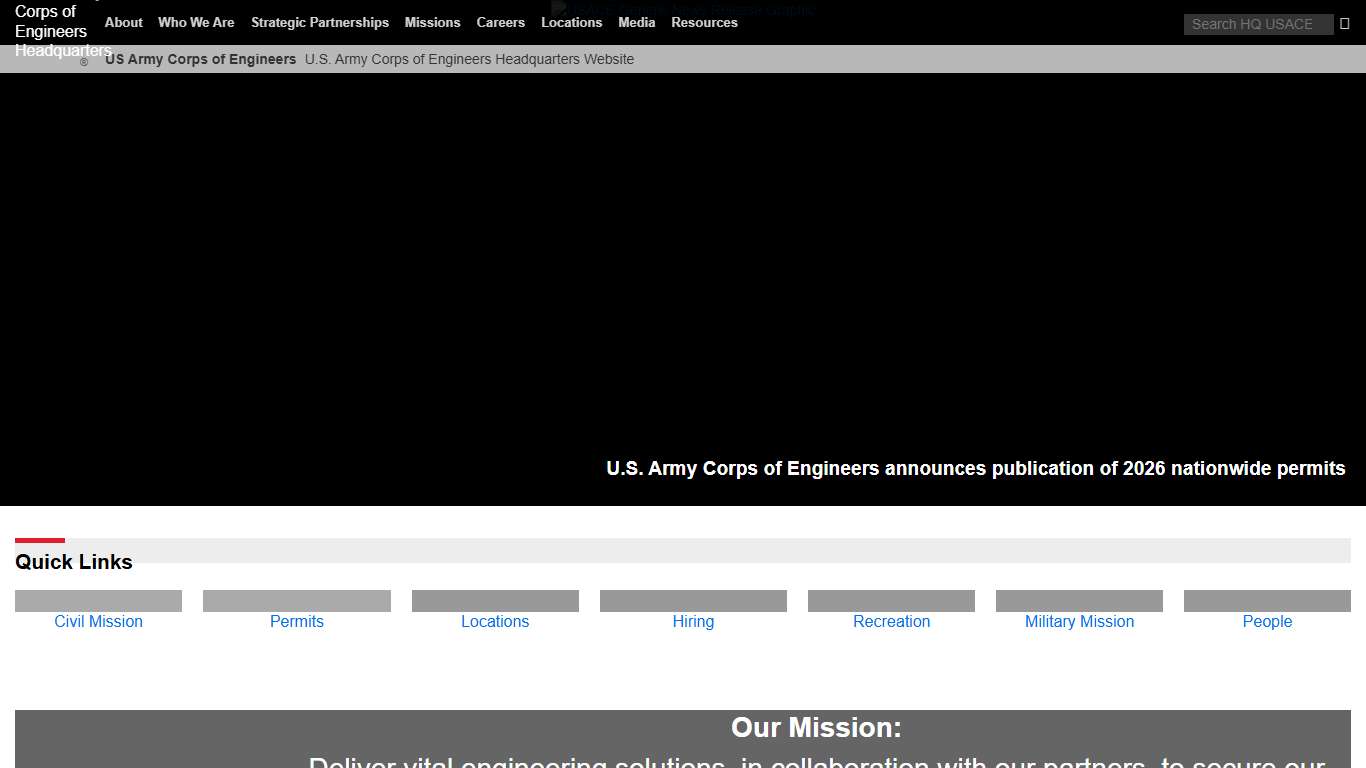
Task: Expand the Media navigation dropdown
Action: (x=636, y=22)
